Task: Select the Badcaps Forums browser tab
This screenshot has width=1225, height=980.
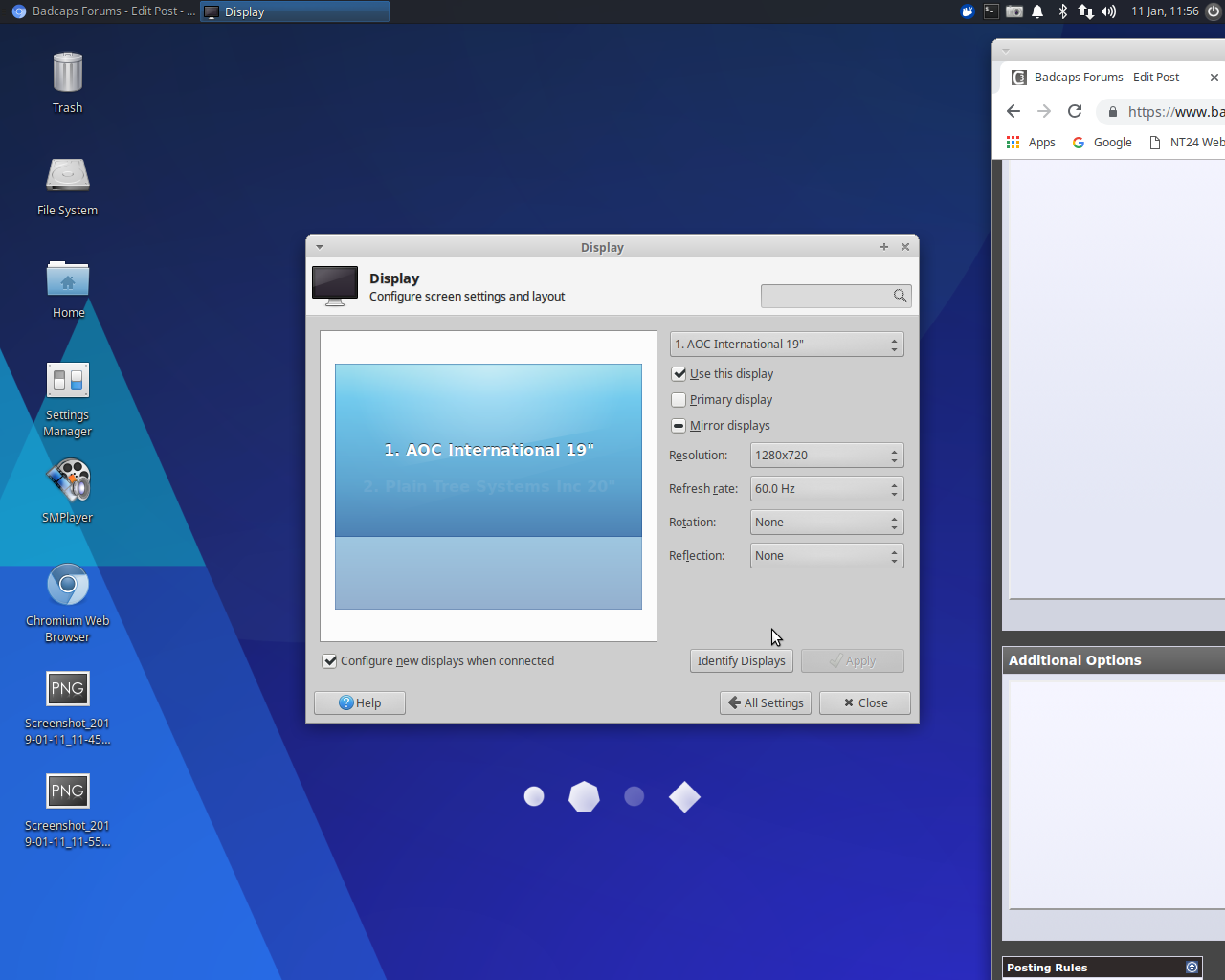Action: click(1105, 78)
